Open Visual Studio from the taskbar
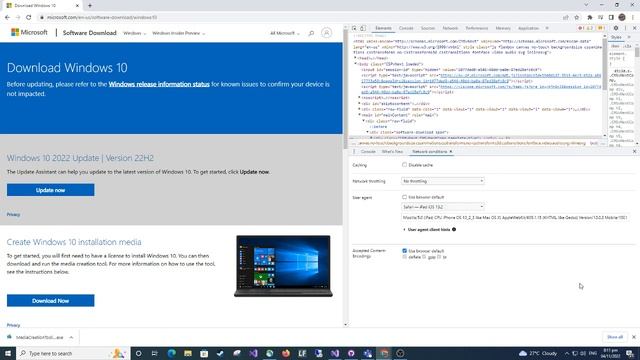Screen dimensions: 640x360 (x=253, y=353)
